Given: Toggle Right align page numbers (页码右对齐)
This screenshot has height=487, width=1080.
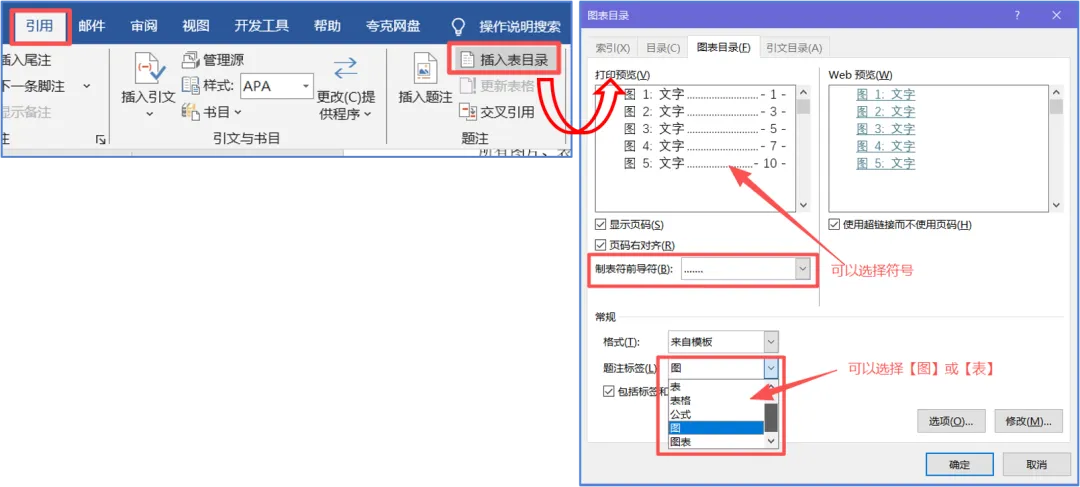Looking at the screenshot, I should [601, 245].
